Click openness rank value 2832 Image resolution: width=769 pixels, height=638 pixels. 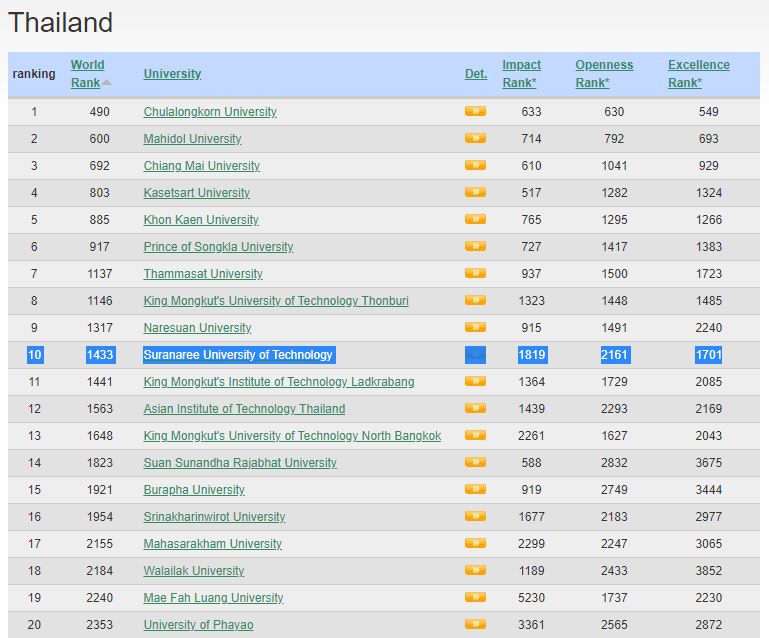[615, 462]
